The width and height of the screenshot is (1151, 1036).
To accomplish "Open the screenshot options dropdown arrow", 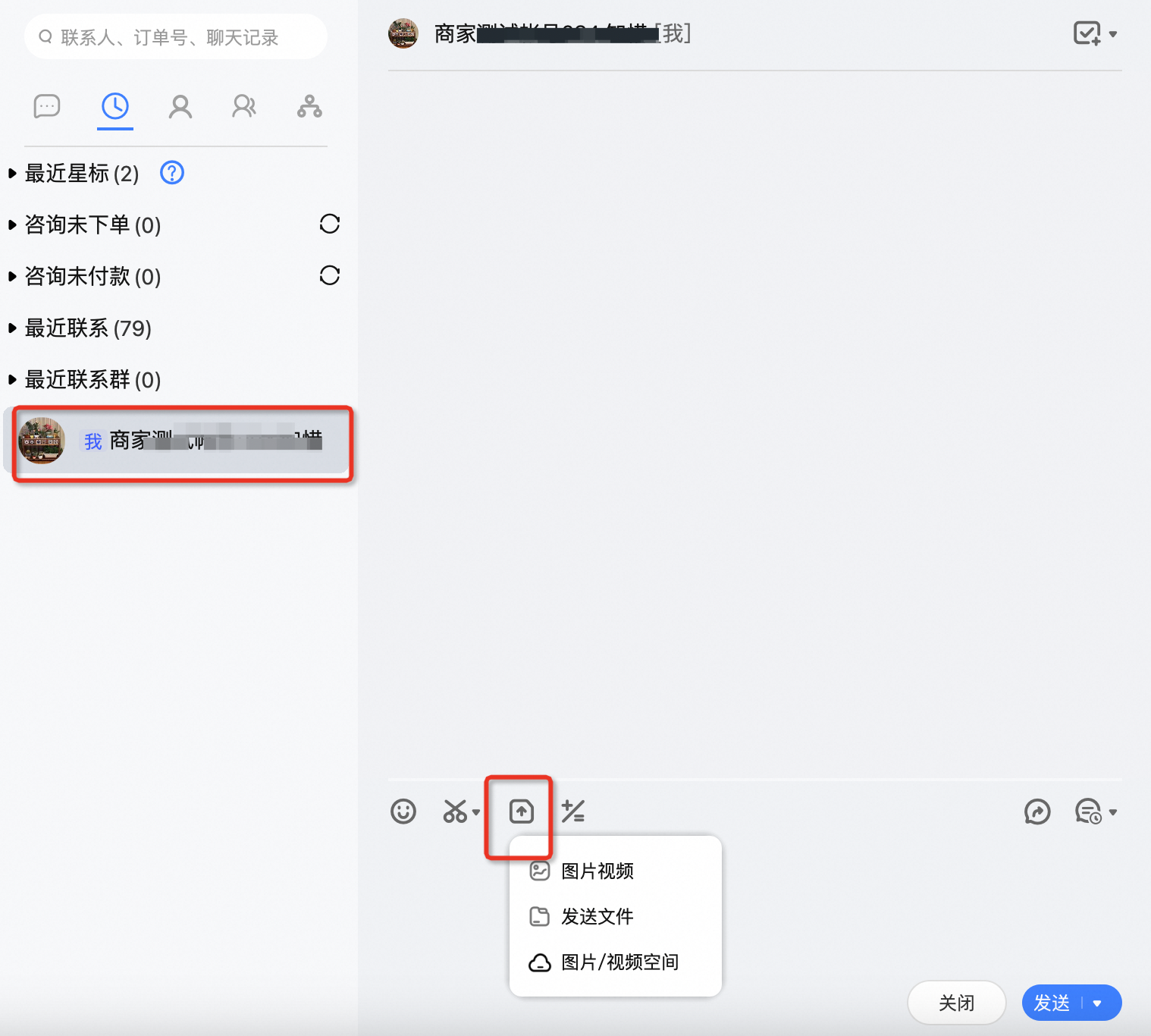I will tap(476, 812).
